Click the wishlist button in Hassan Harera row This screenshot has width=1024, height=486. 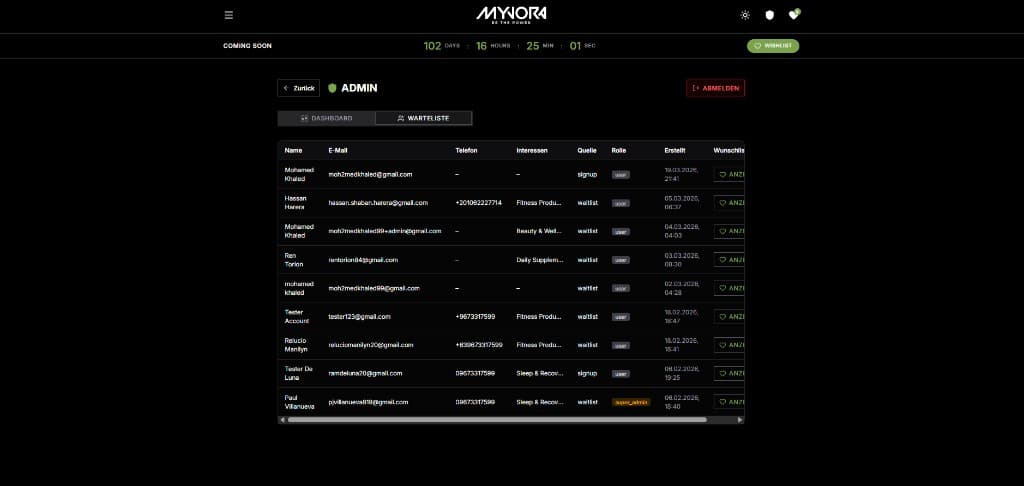[729, 202]
